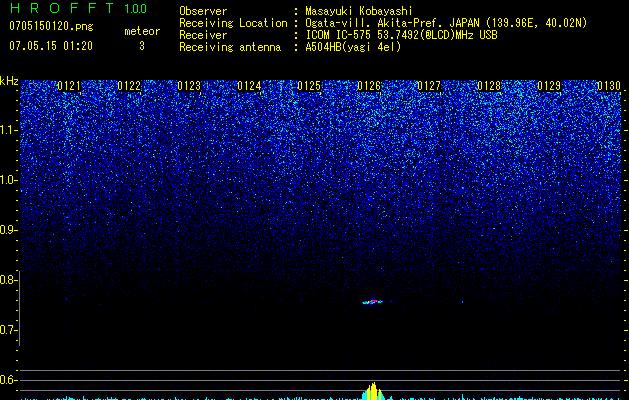
Task: Click the meteor count value 3
Action: [x=142, y=46]
